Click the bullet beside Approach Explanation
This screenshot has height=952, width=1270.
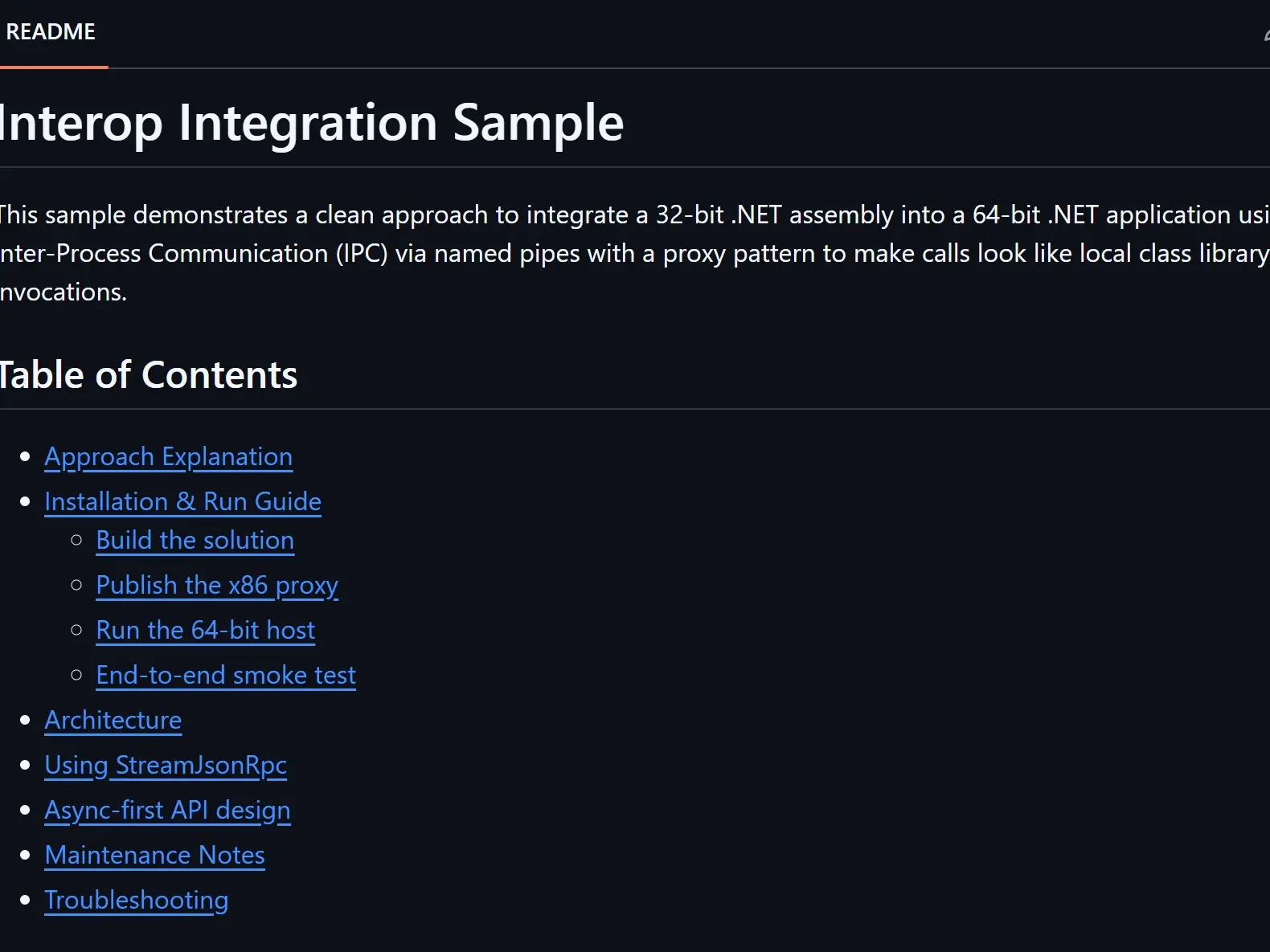click(x=24, y=456)
